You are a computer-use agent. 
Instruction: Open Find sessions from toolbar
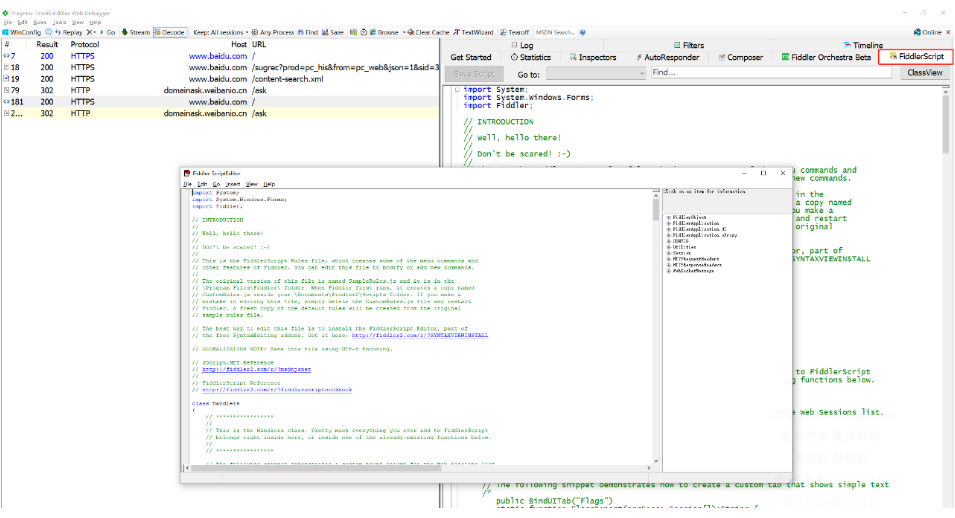coord(308,32)
